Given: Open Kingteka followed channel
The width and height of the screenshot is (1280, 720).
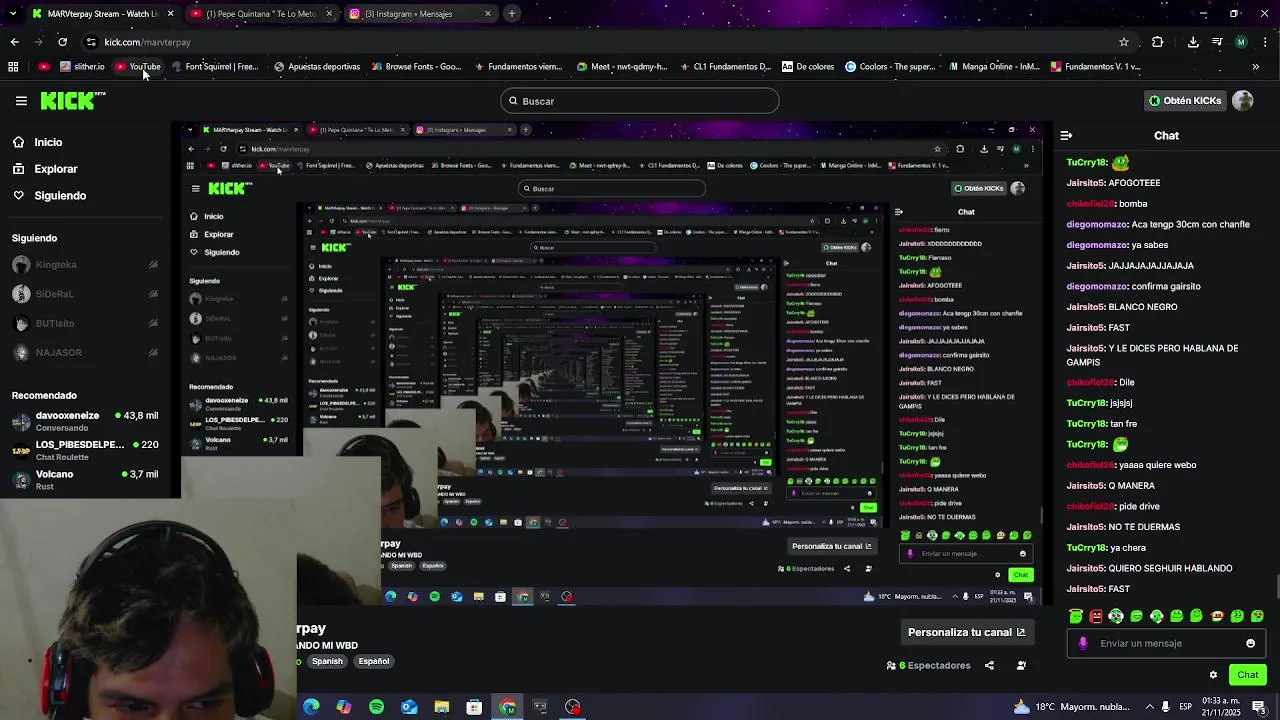Looking at the screenshot, I should [x=84, y=265].
